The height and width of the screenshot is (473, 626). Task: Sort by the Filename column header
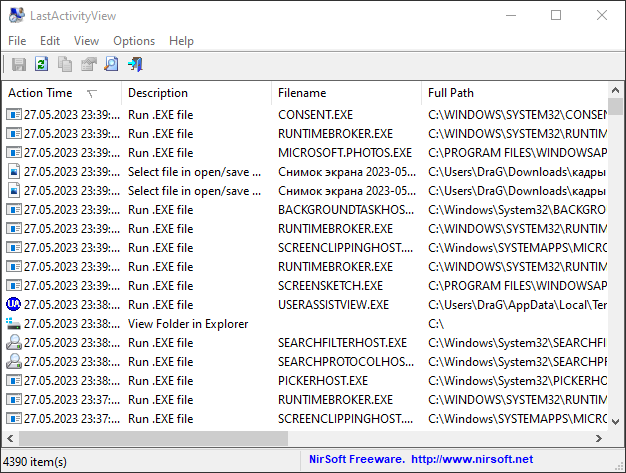point(302,93)
